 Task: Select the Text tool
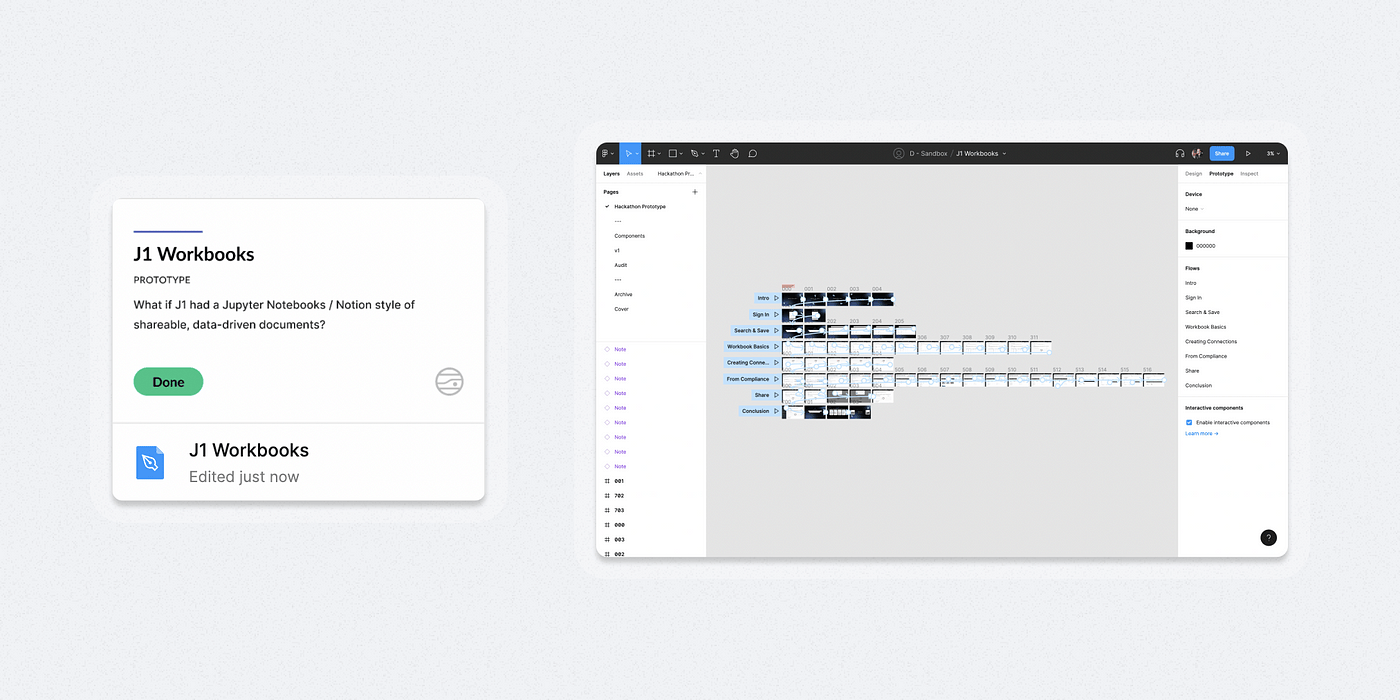click(716, 153)
